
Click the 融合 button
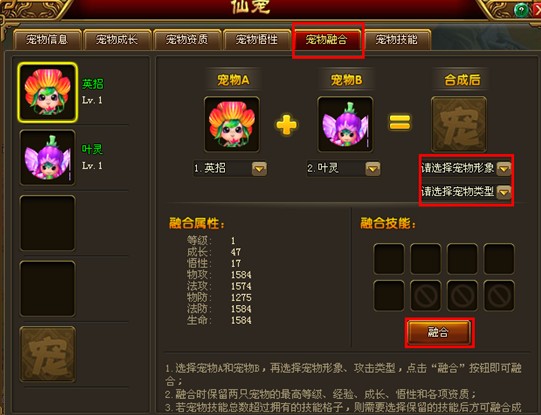439,332
